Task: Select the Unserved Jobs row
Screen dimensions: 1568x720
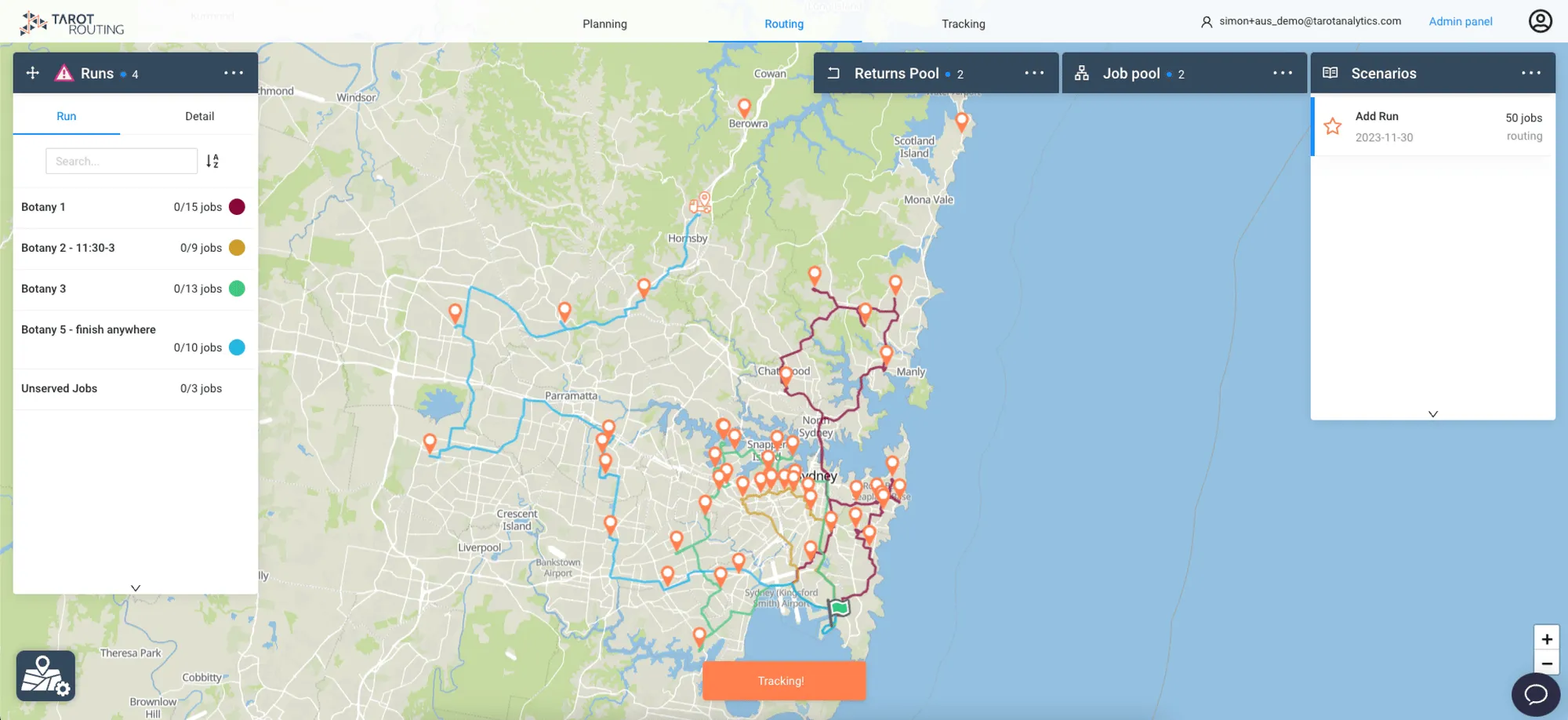Action: click(x=135, y=388)
